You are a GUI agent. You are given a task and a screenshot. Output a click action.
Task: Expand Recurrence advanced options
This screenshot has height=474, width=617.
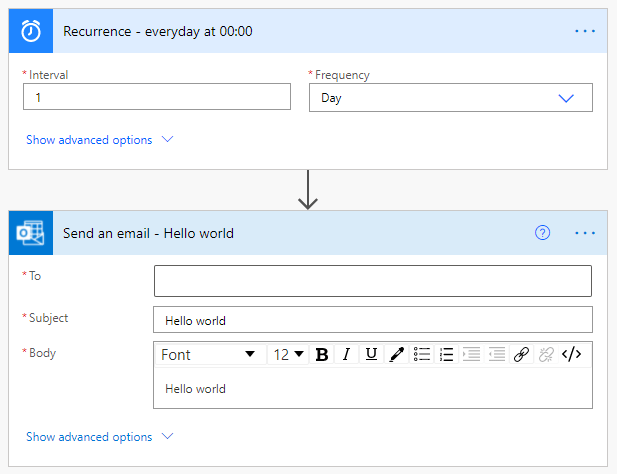100,140
